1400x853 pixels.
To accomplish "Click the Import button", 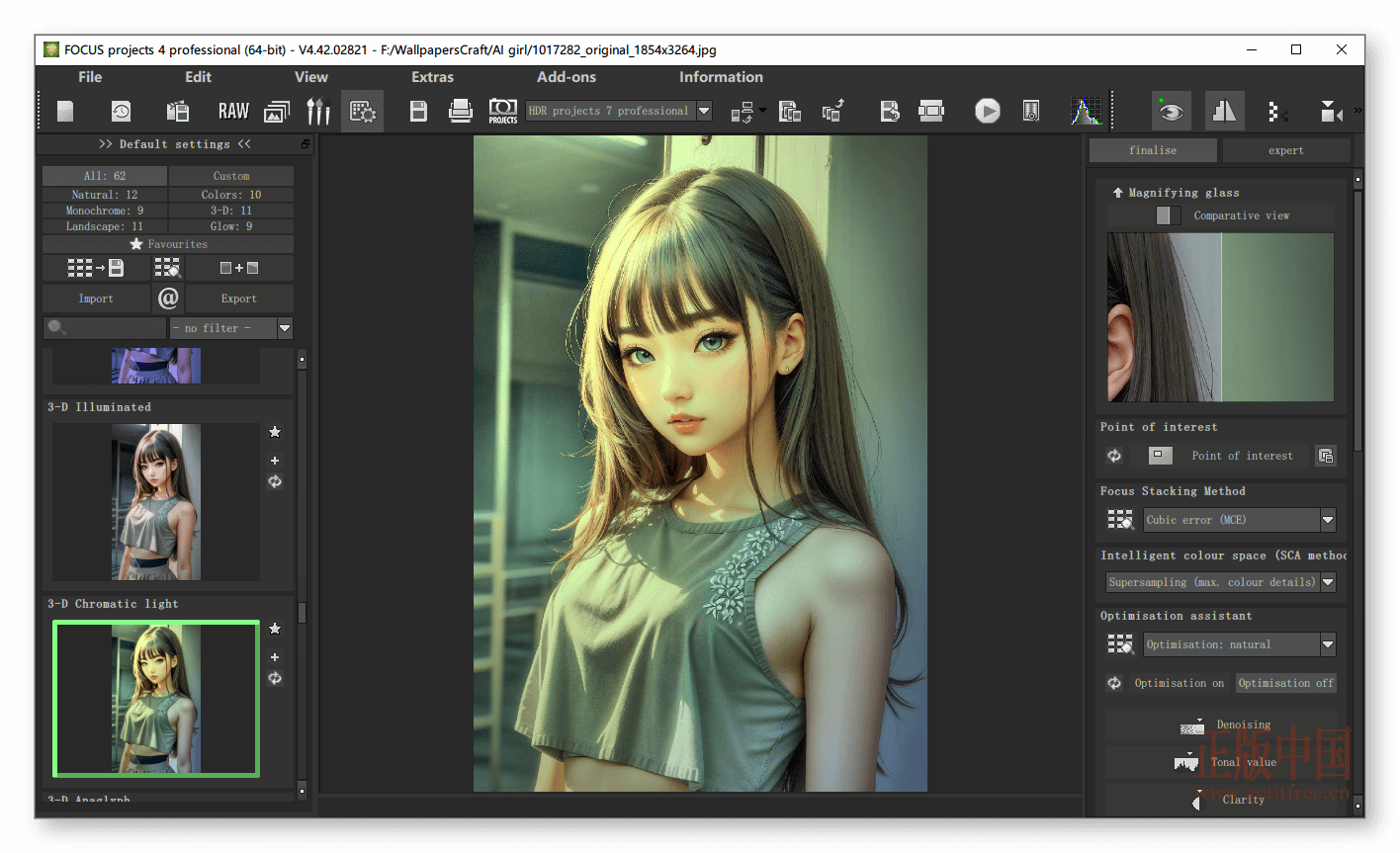I will pos(96,299).
